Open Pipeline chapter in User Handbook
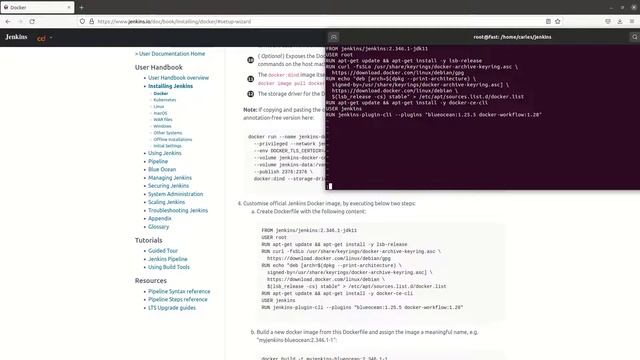The width and height of the screenshot is (640, 360). (x=158, y=162)
